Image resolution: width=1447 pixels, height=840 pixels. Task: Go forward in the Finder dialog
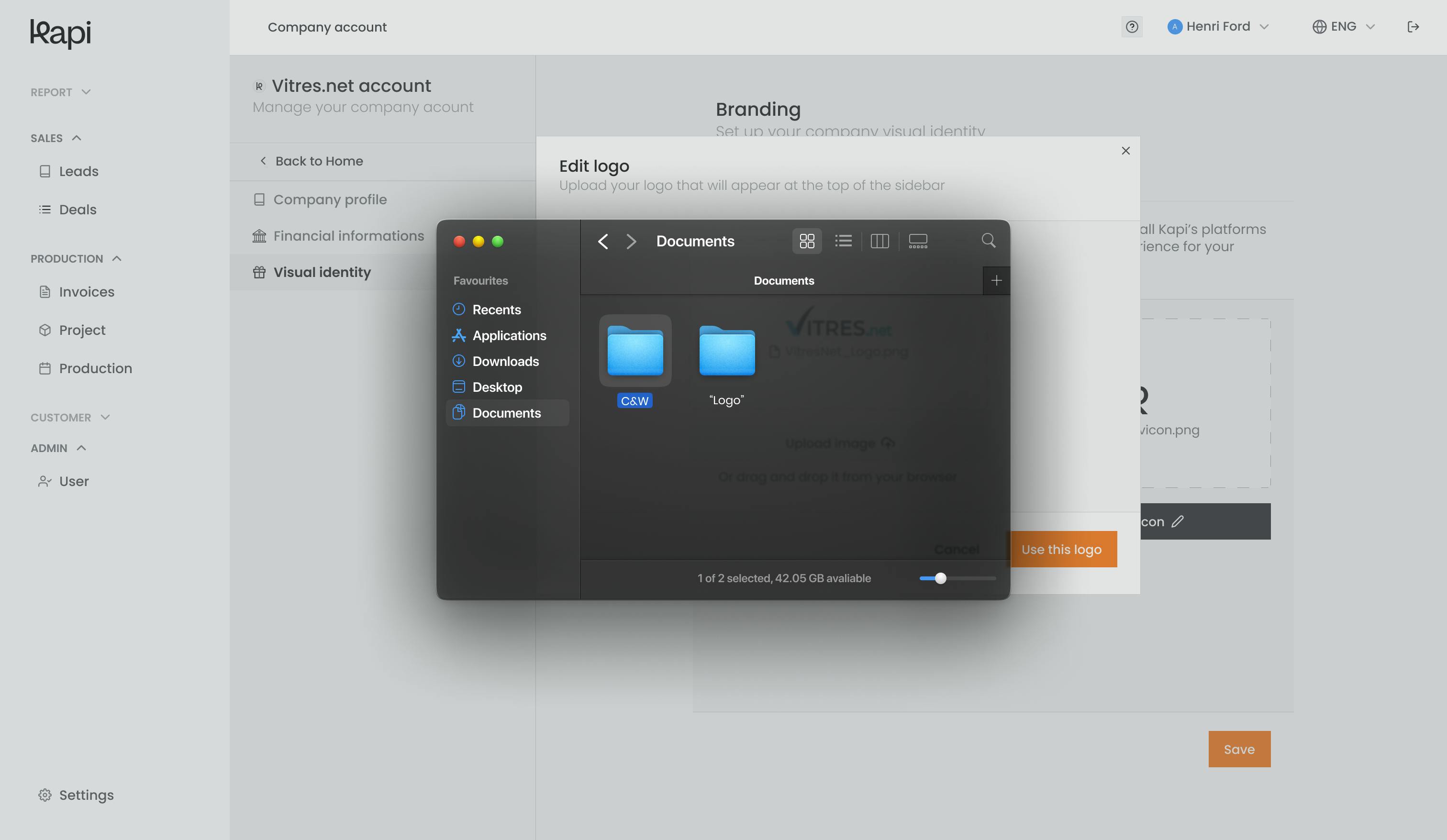click(631, 241)
